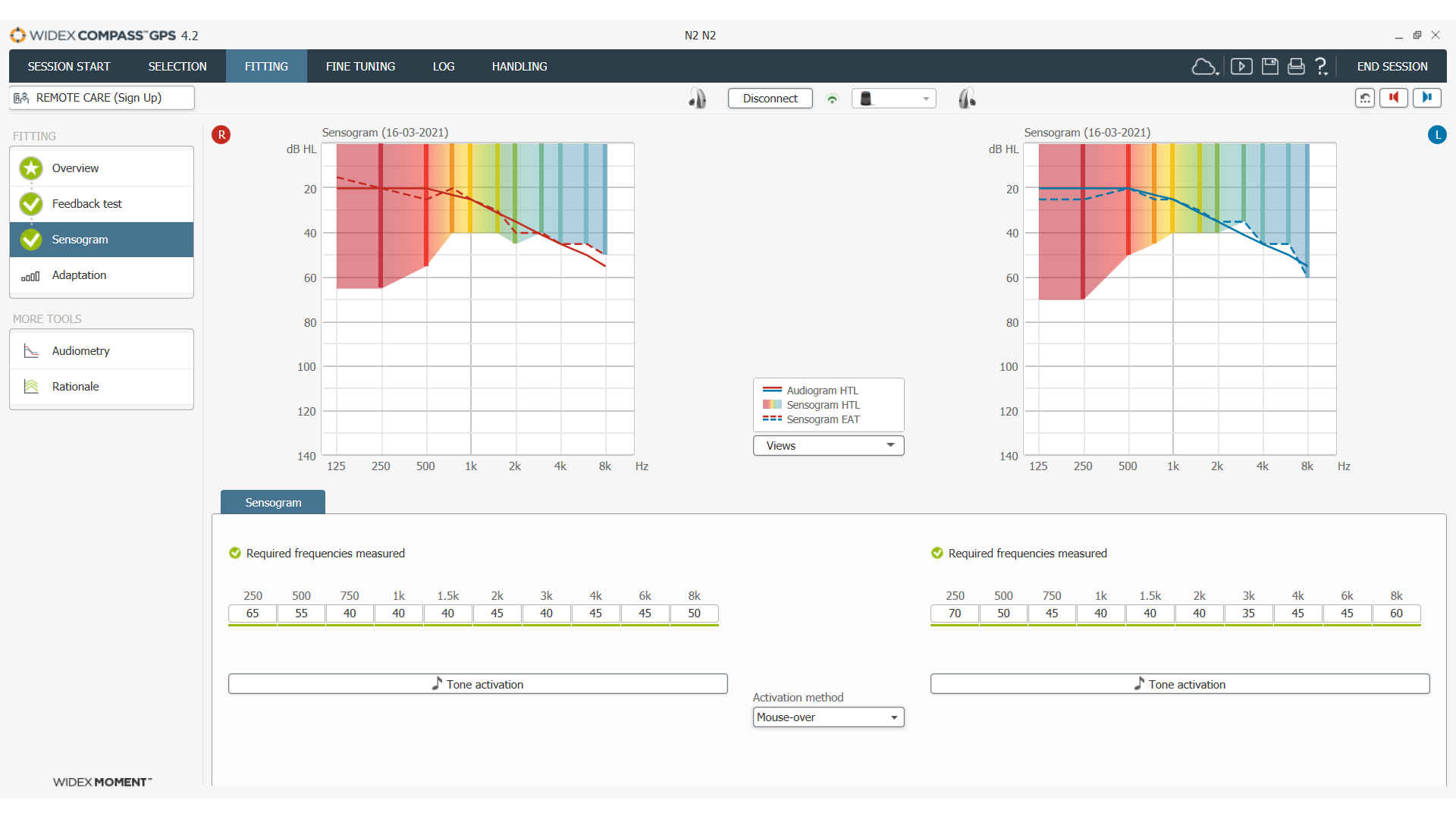Change Activation method from Mouse-over
This screenshot has width=1456, height=819.
828,717
